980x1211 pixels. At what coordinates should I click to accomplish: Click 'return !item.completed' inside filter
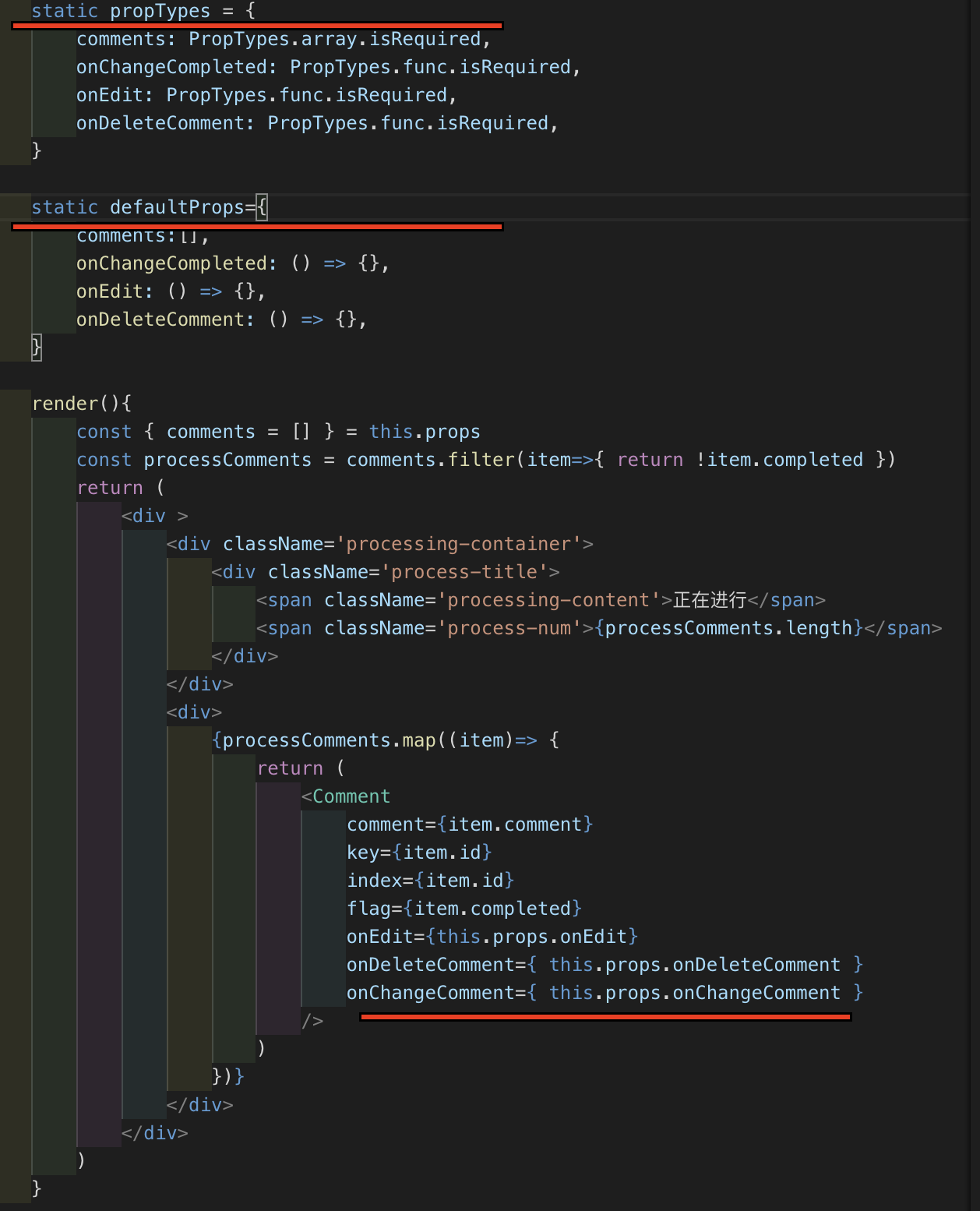pos(740,460)
